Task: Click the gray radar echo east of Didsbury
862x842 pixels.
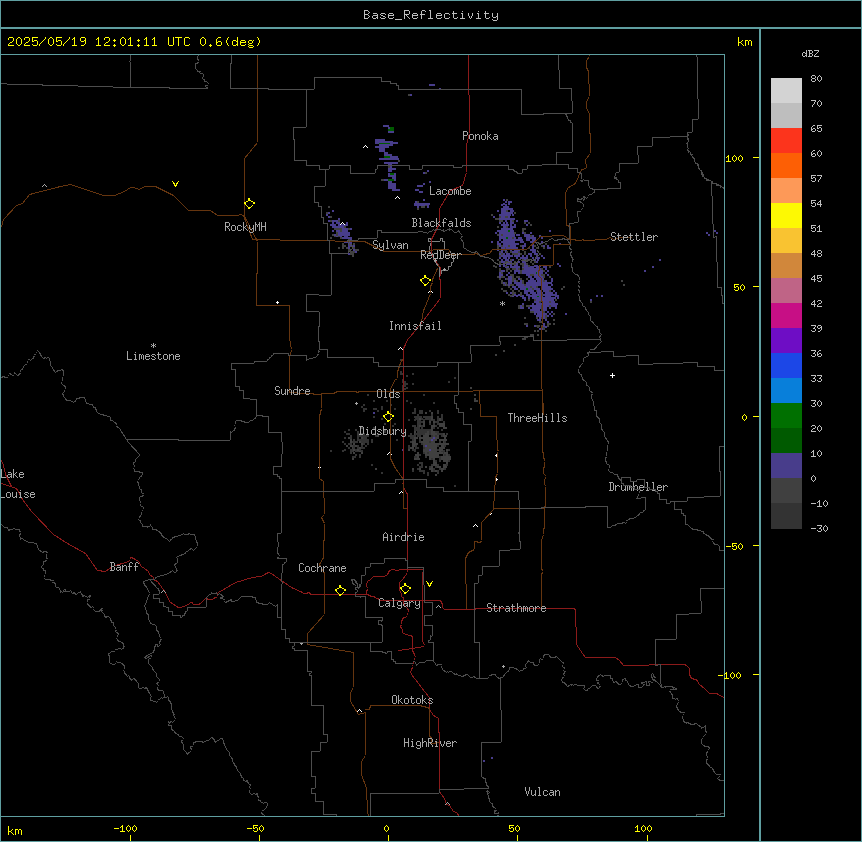Action: click(x=430, y=441)
